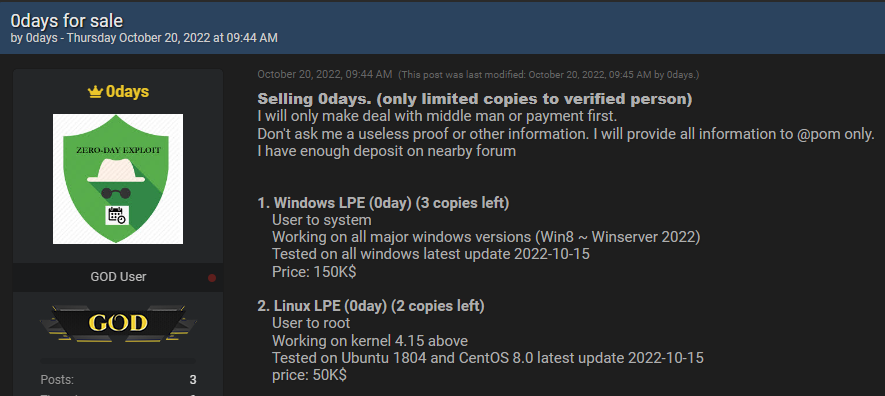
Task: Click the post timestamp October 20, 2022, 09:44 AM
Action: tap(325, 74)
